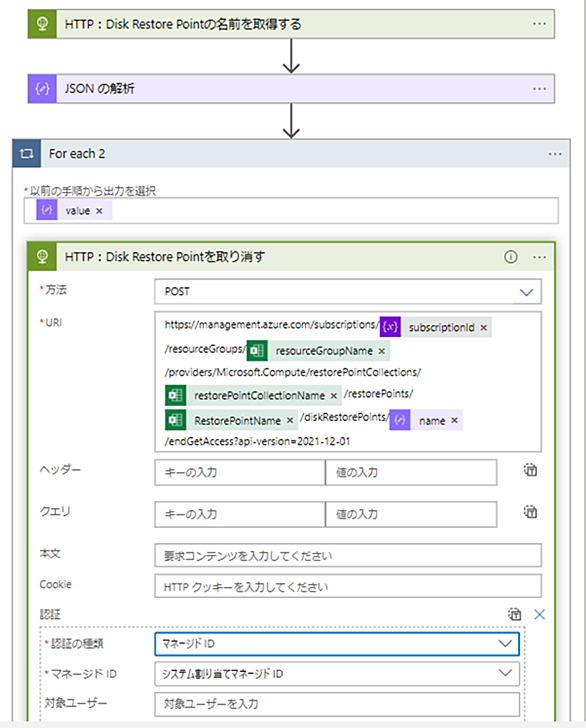Viewport: 586px width, 728px height.
Task: Switch クエリ to text mode icon
Action: click(530, 512)
